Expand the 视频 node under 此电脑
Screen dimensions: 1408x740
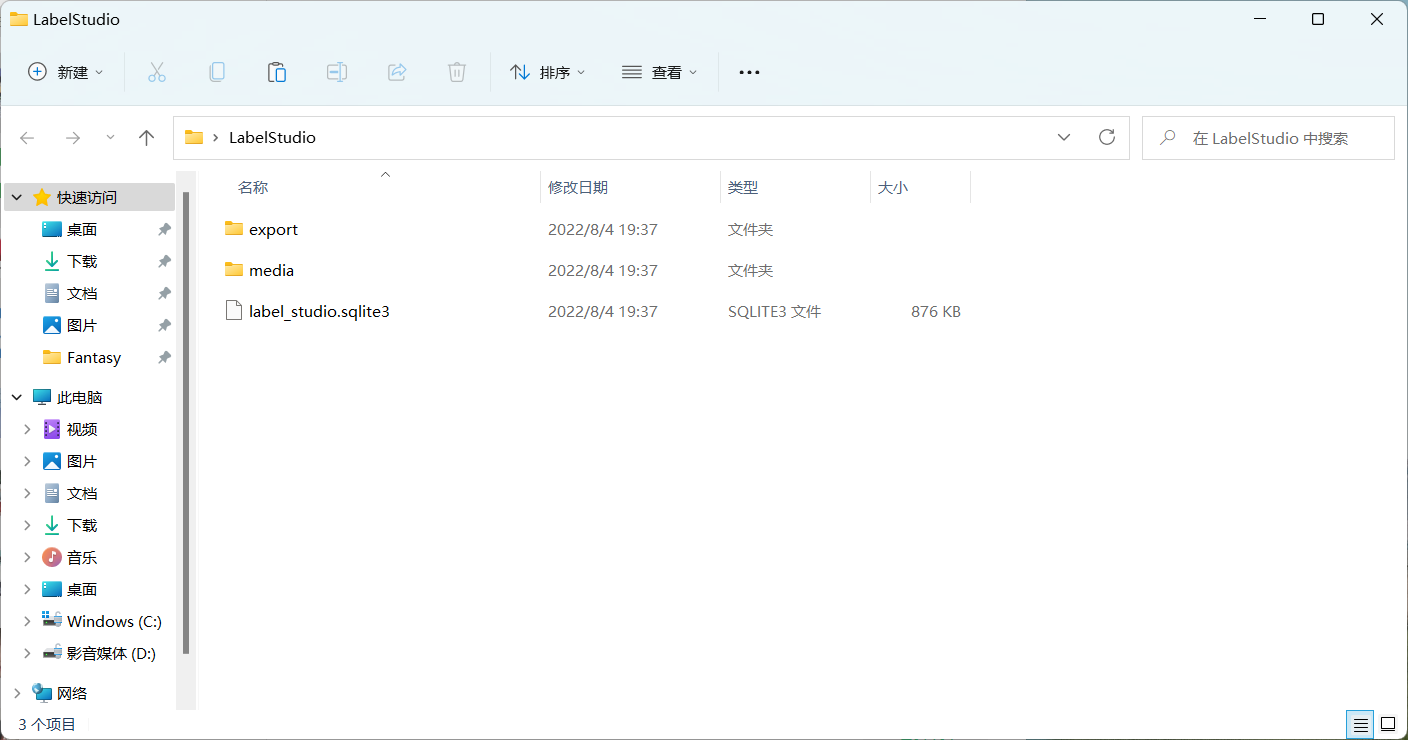tap(27, 429)
